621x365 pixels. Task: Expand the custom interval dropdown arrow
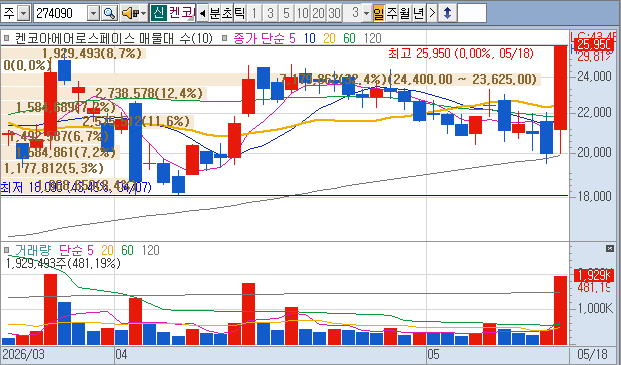tap(366, 13)
